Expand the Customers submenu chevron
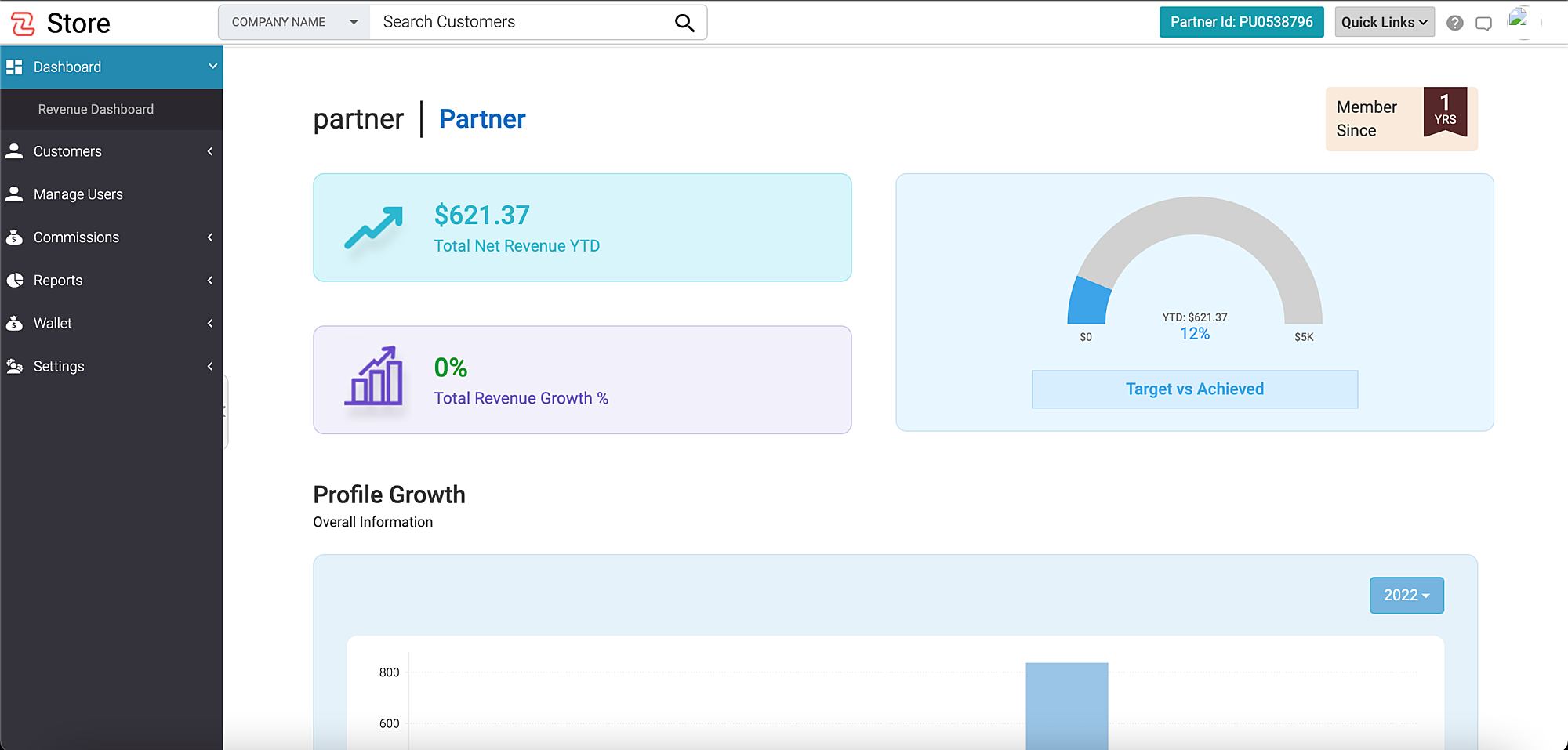The height and width of the screenshot is (750, 1568). pos(210,151)
